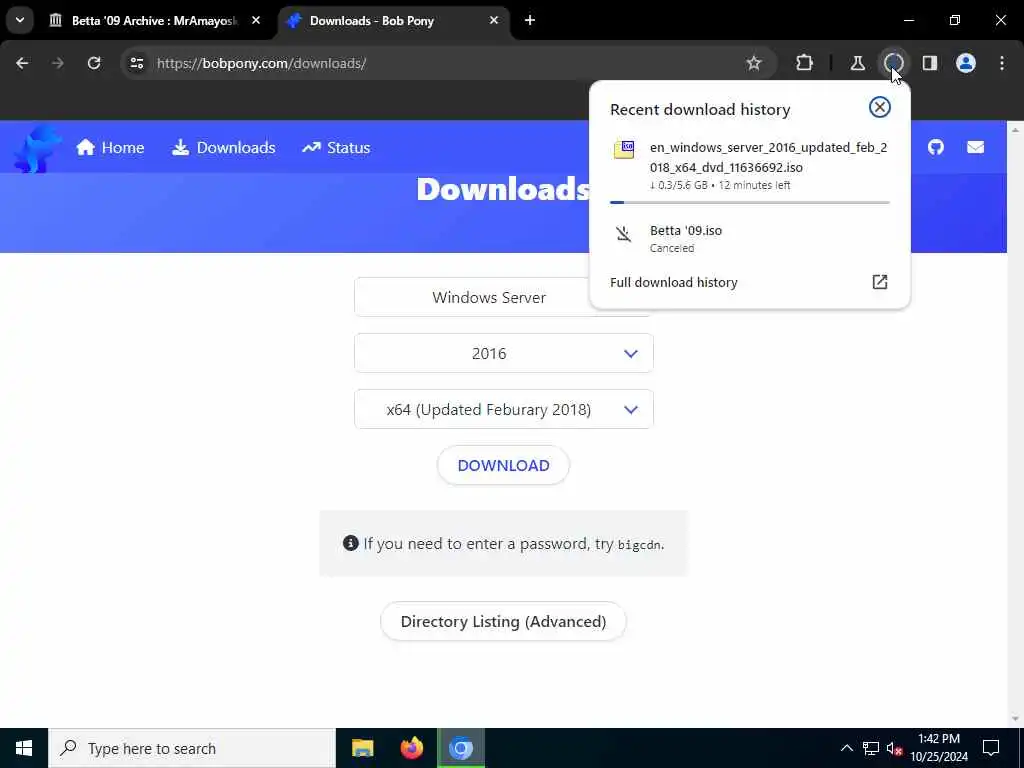Click the external link icon beside Full download history
The height and width of the screenshot is (768, 1024).
coord(880,281)
